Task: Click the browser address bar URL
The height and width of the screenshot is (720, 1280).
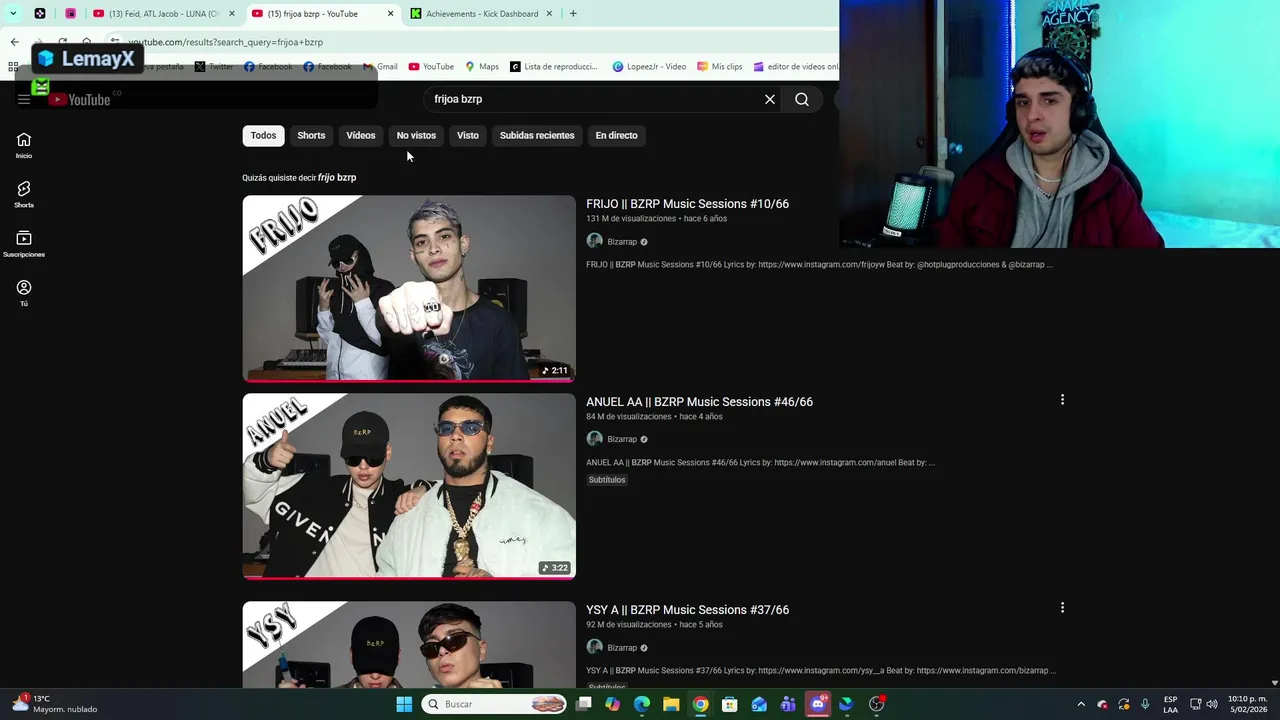Action: pyautogui.click(x=225, y=42)
